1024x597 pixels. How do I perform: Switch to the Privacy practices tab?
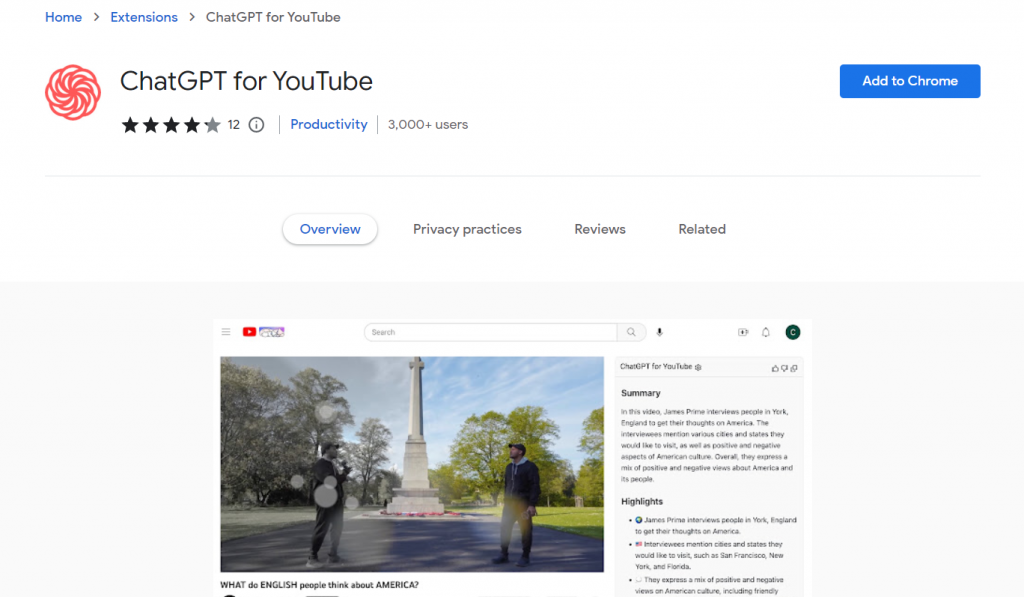pyautogui.click(x=467, y=229)
